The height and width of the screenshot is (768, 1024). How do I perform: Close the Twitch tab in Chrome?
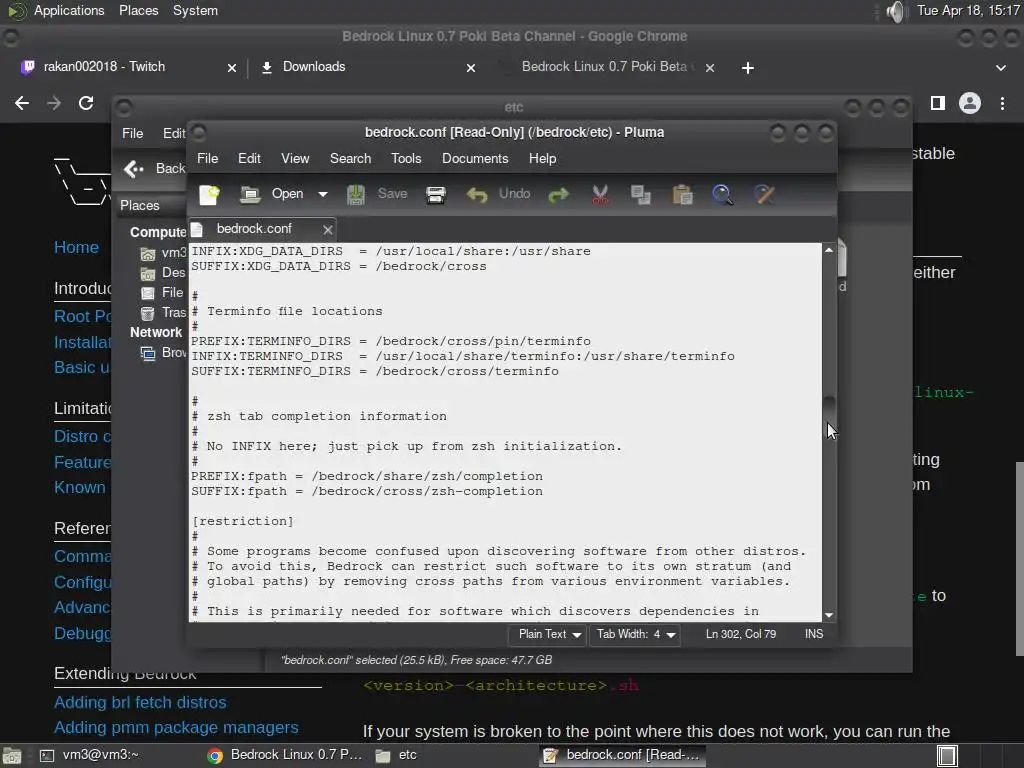(x=231, y=68)
